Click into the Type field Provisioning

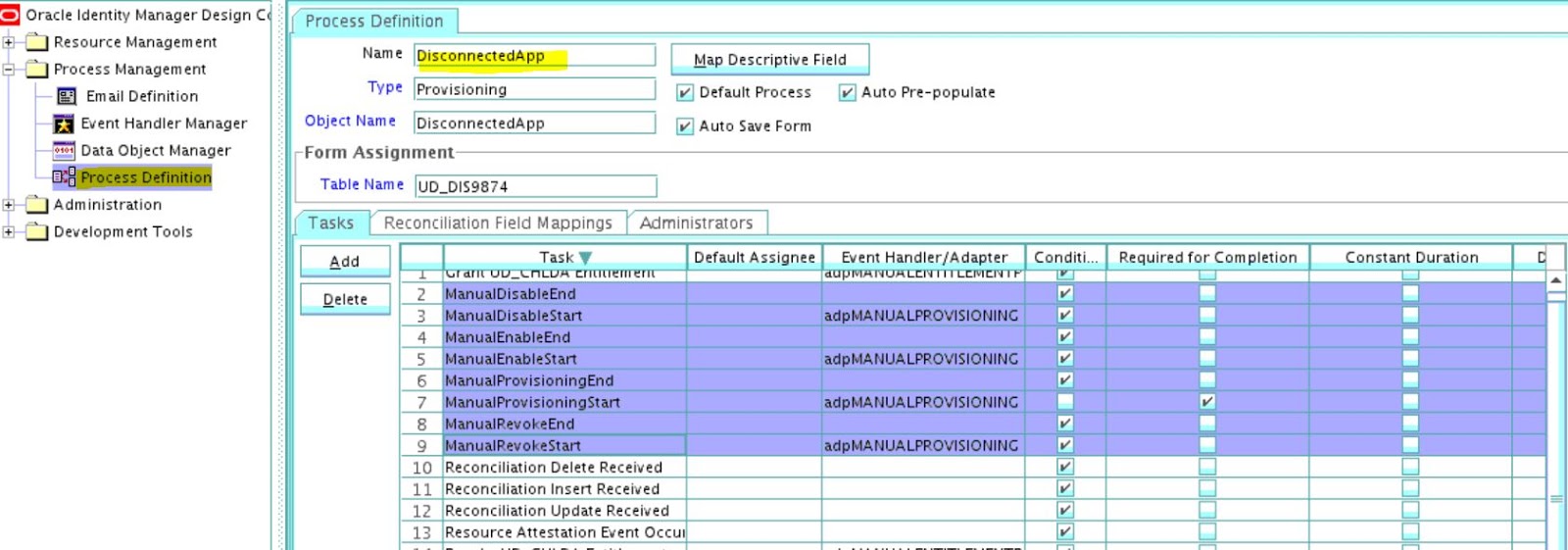(x=534, y=89)
